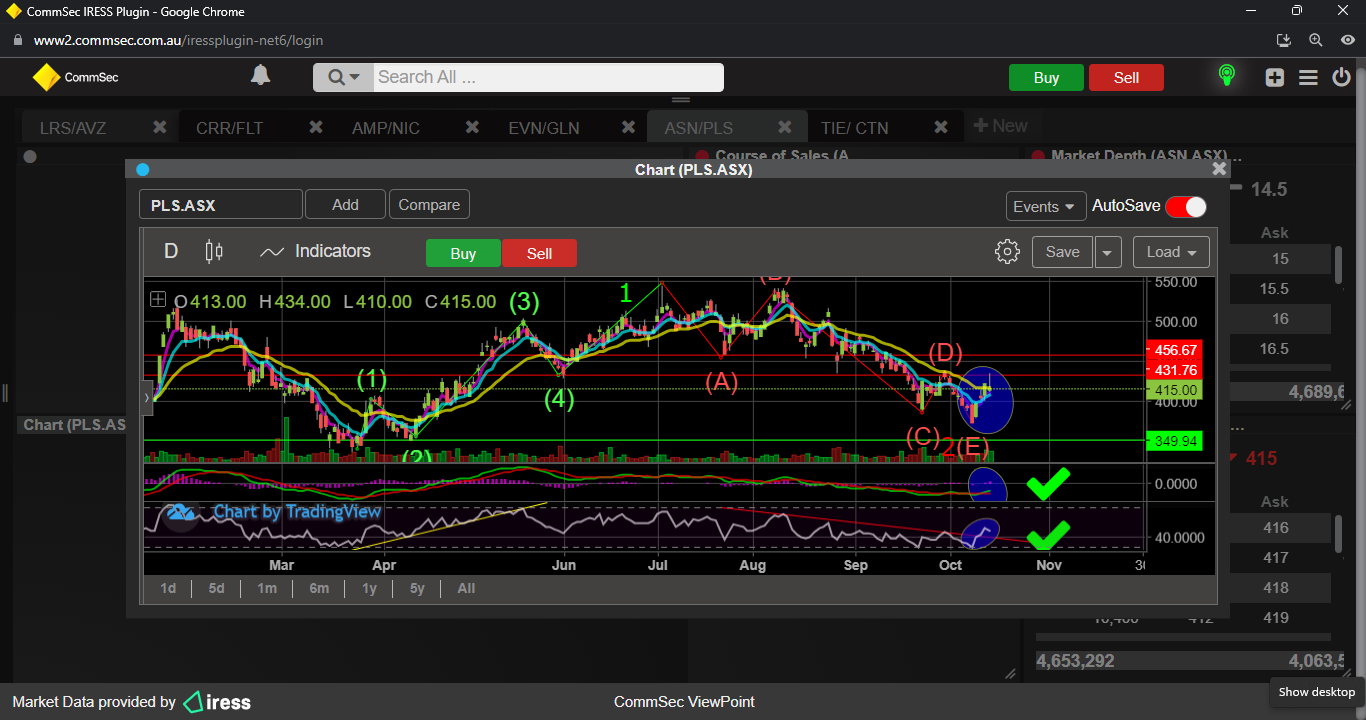This screenshot has width=1366, height=720.
Task: Close the AMP/NIC tab
Action: [472, 127]
